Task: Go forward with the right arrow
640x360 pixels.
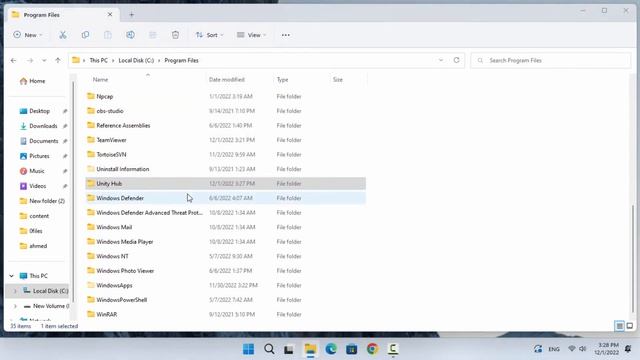Action: (30, 60)
